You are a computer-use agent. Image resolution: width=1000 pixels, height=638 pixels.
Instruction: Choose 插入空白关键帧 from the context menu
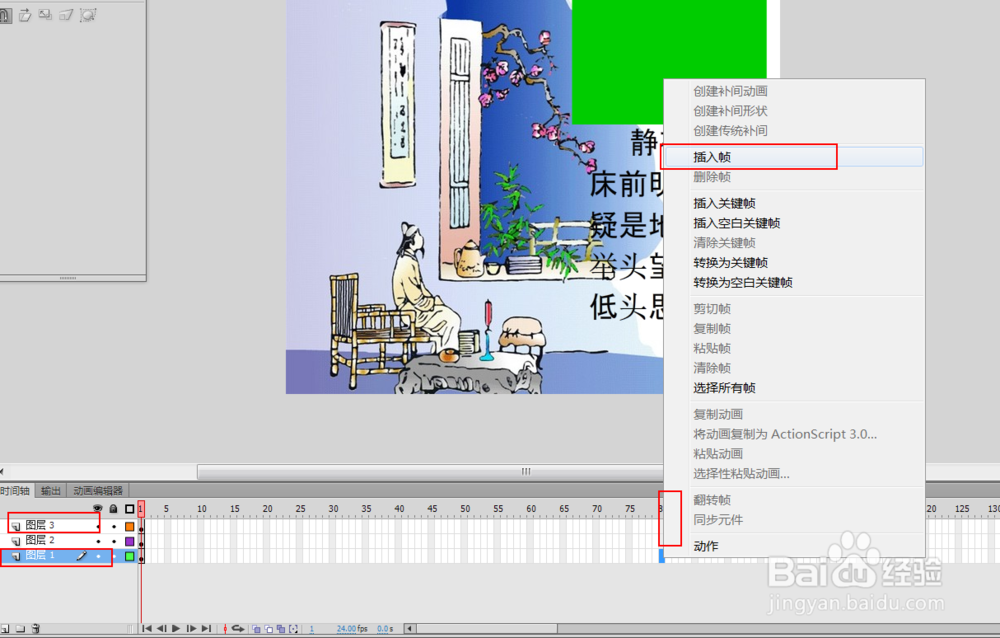click(793, 223)
